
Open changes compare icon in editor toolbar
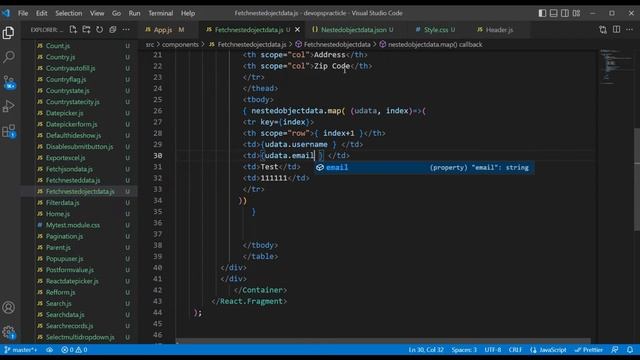pyautogui.click(x=603, y=30)
